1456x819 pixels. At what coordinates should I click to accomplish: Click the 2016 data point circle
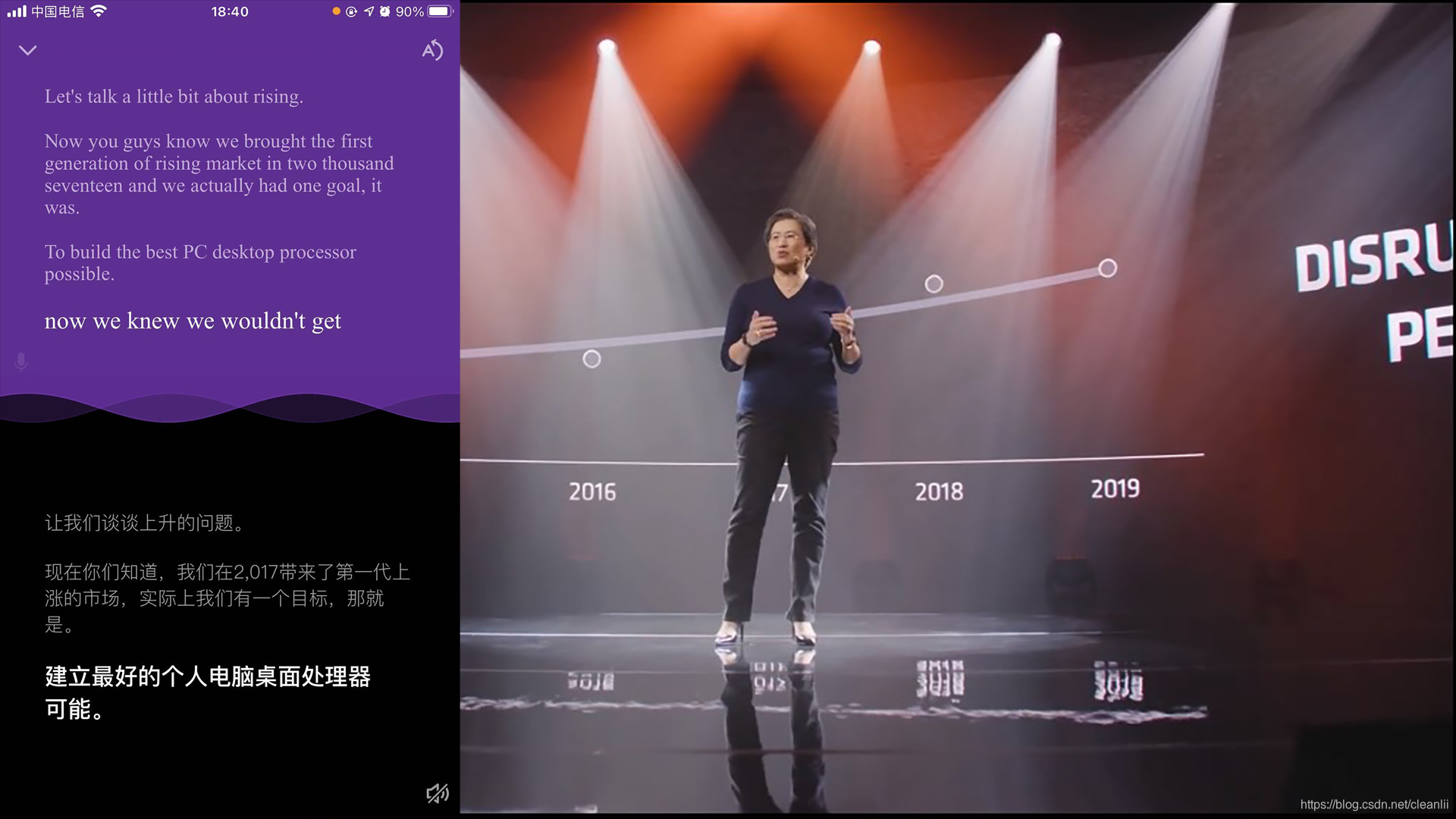click(591, 359)
